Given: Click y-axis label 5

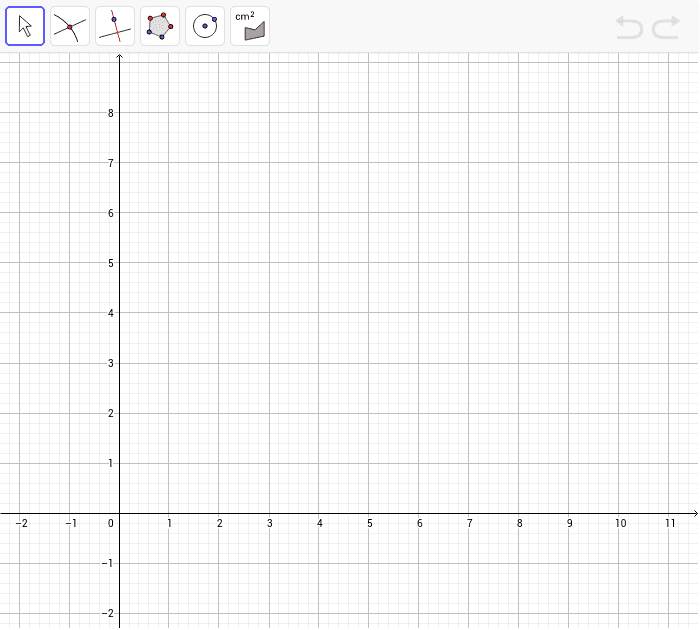Looking at the screenshot, I should tap(111, 263).
